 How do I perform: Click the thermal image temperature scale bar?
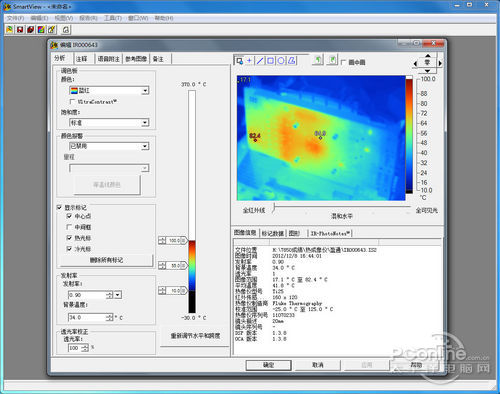tap(409, 134)
